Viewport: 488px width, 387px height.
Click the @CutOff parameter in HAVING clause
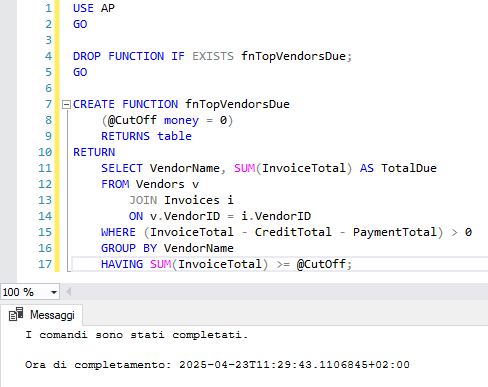tap(321, 264)
